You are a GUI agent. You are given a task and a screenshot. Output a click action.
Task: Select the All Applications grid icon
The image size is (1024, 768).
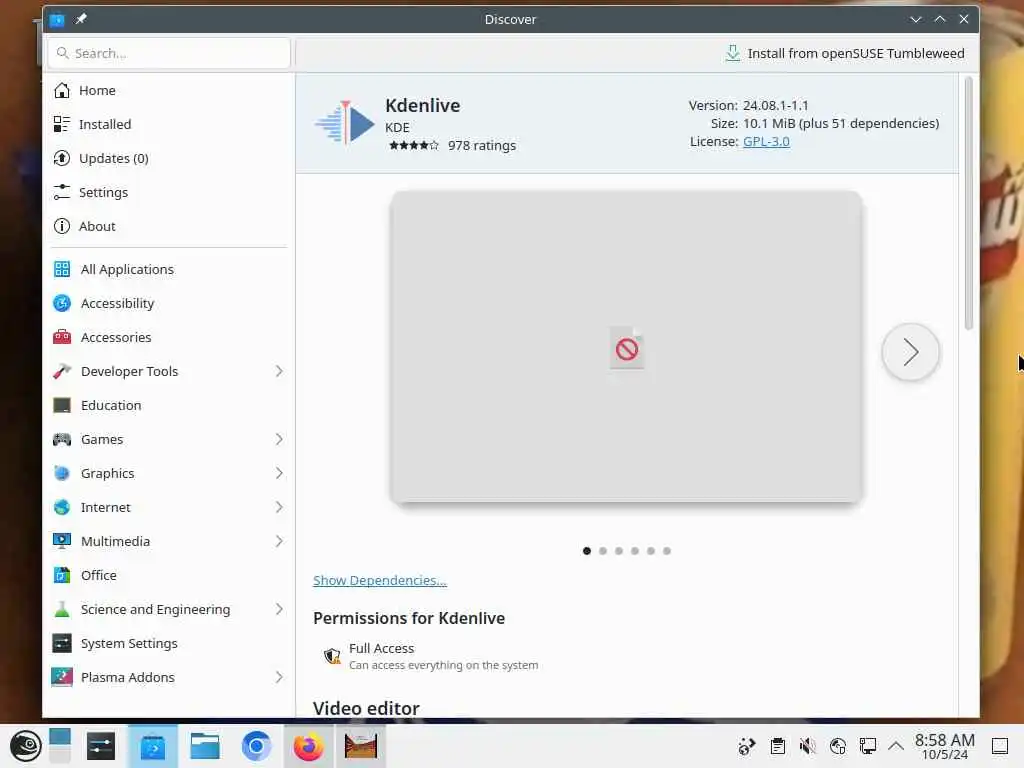click(62, 269)
